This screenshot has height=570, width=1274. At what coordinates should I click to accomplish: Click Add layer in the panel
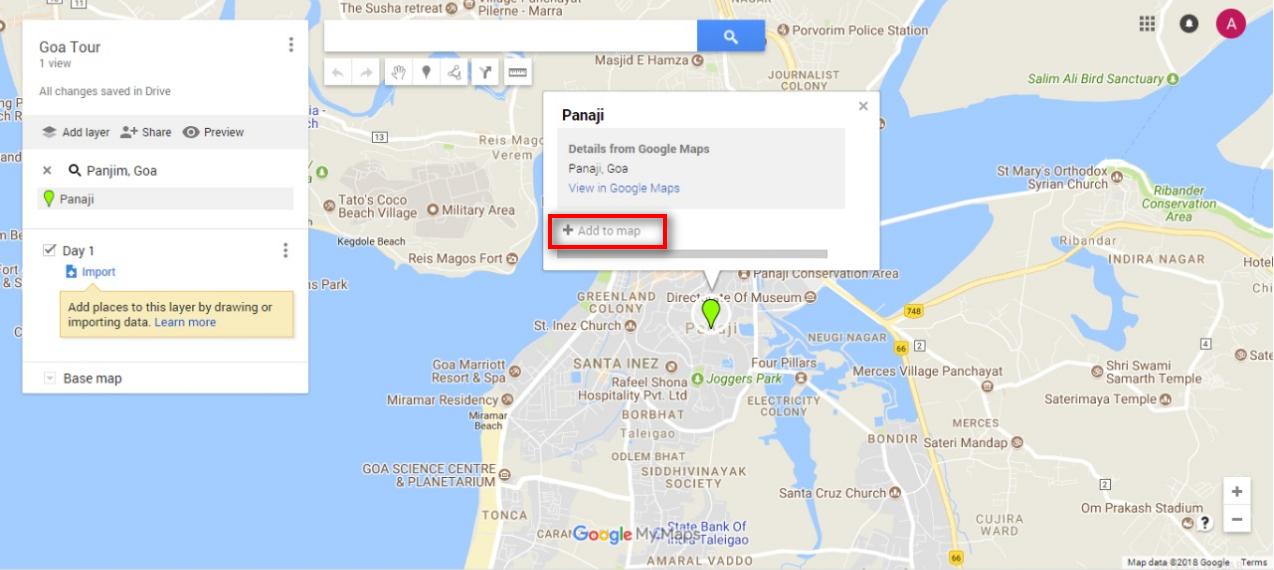click(x=75, y=132)
